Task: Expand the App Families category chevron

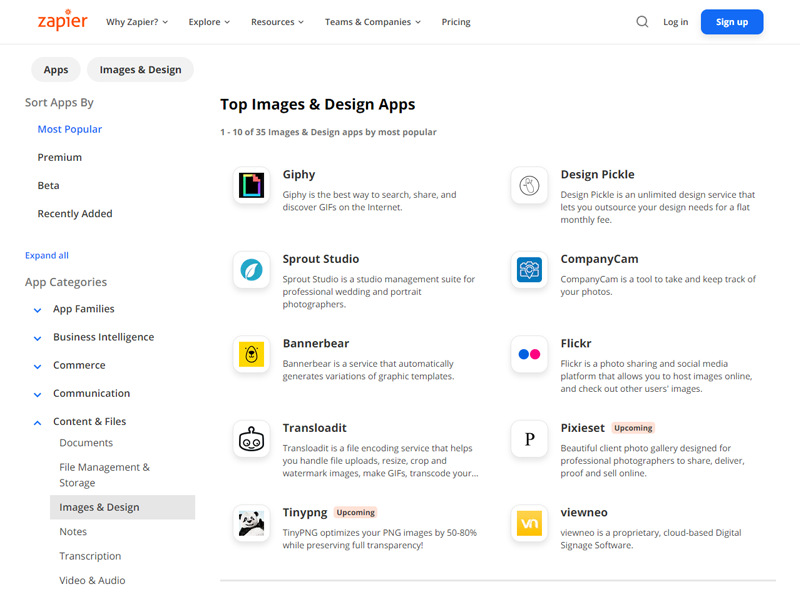Action: (37, 310)
